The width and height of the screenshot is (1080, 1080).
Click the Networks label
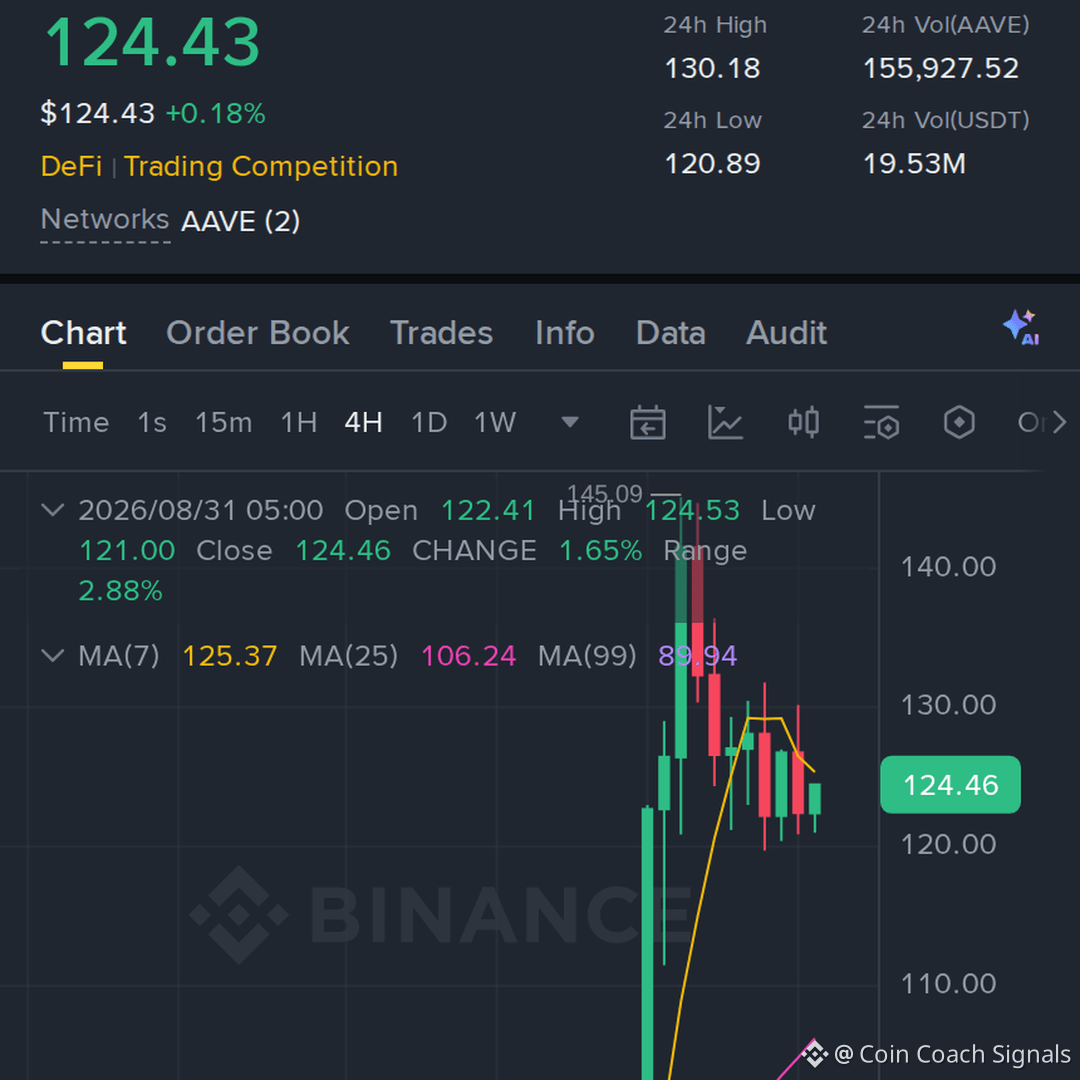(x=105, y=220)
